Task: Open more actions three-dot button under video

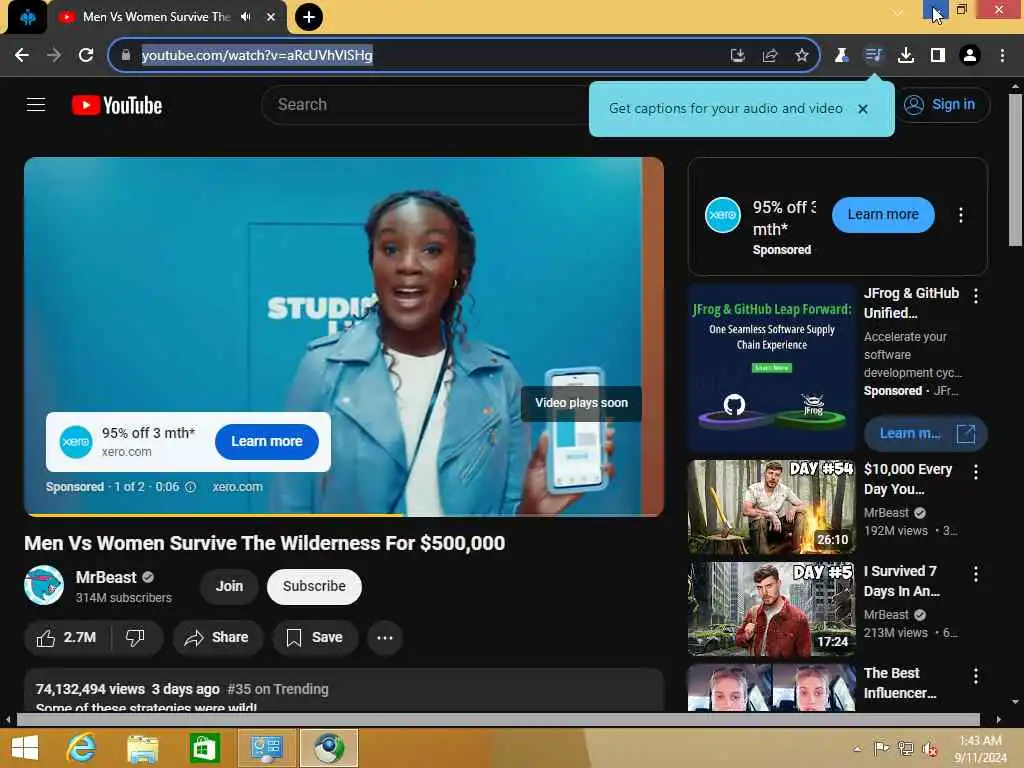Action: pyautogui.click(x=385, y=637)
